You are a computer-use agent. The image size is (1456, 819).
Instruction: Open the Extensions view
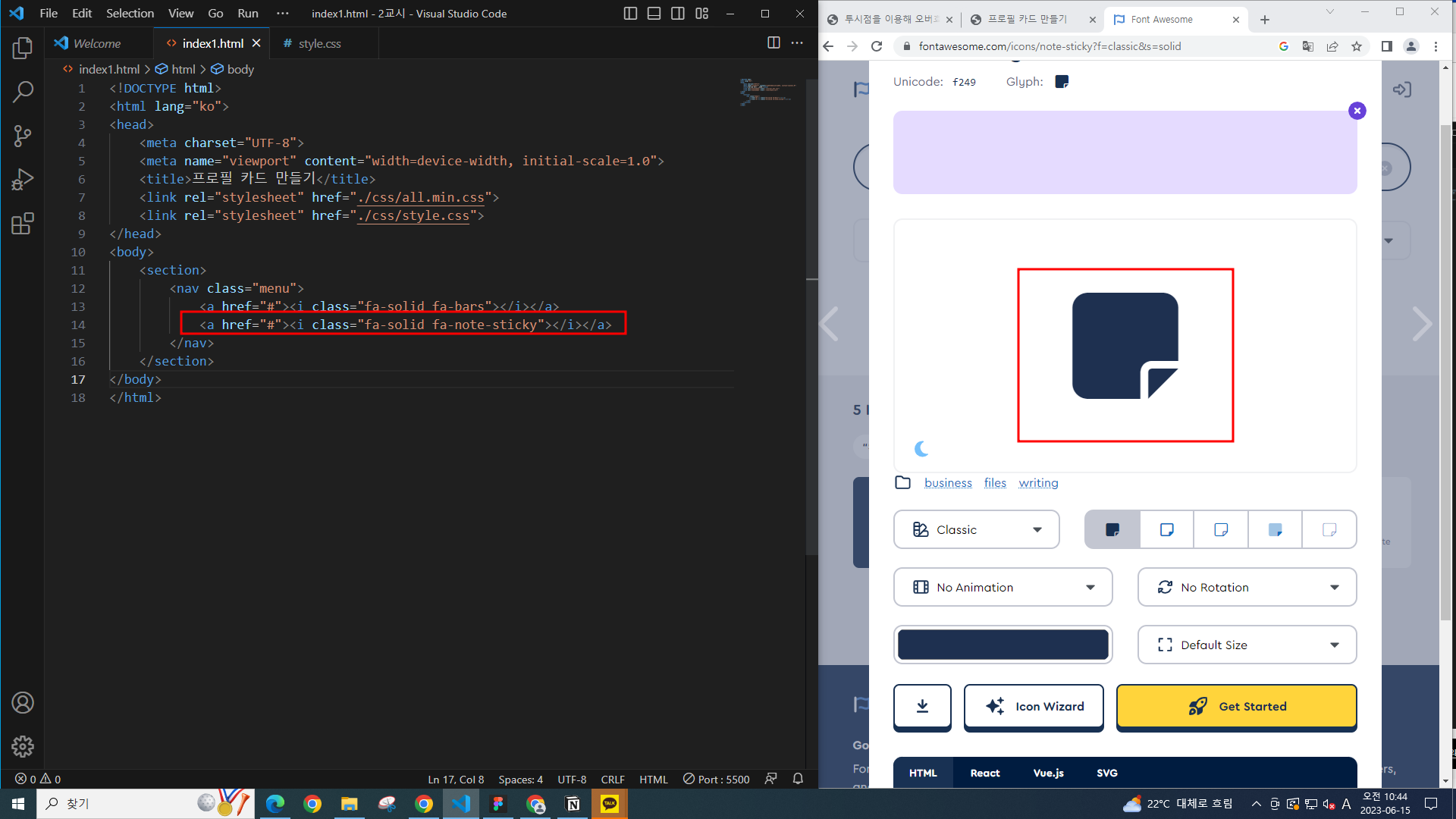pyautogui.click(x=23, y=224)
